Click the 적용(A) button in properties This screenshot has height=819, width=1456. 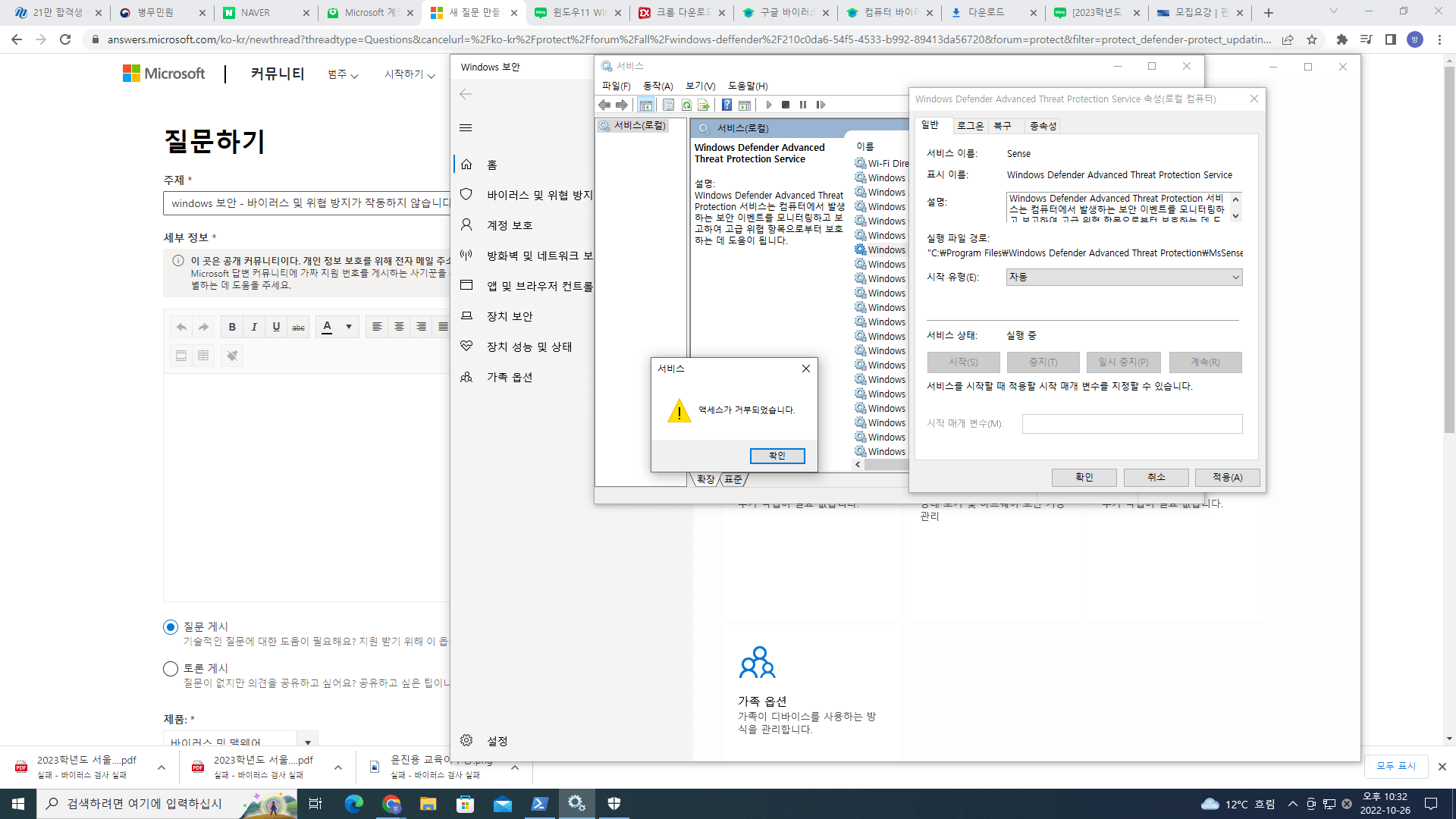point(1227,477)
